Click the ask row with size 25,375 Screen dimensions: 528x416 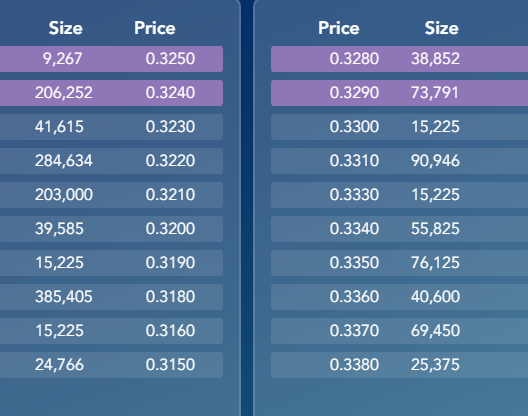[x=399, y=365]
